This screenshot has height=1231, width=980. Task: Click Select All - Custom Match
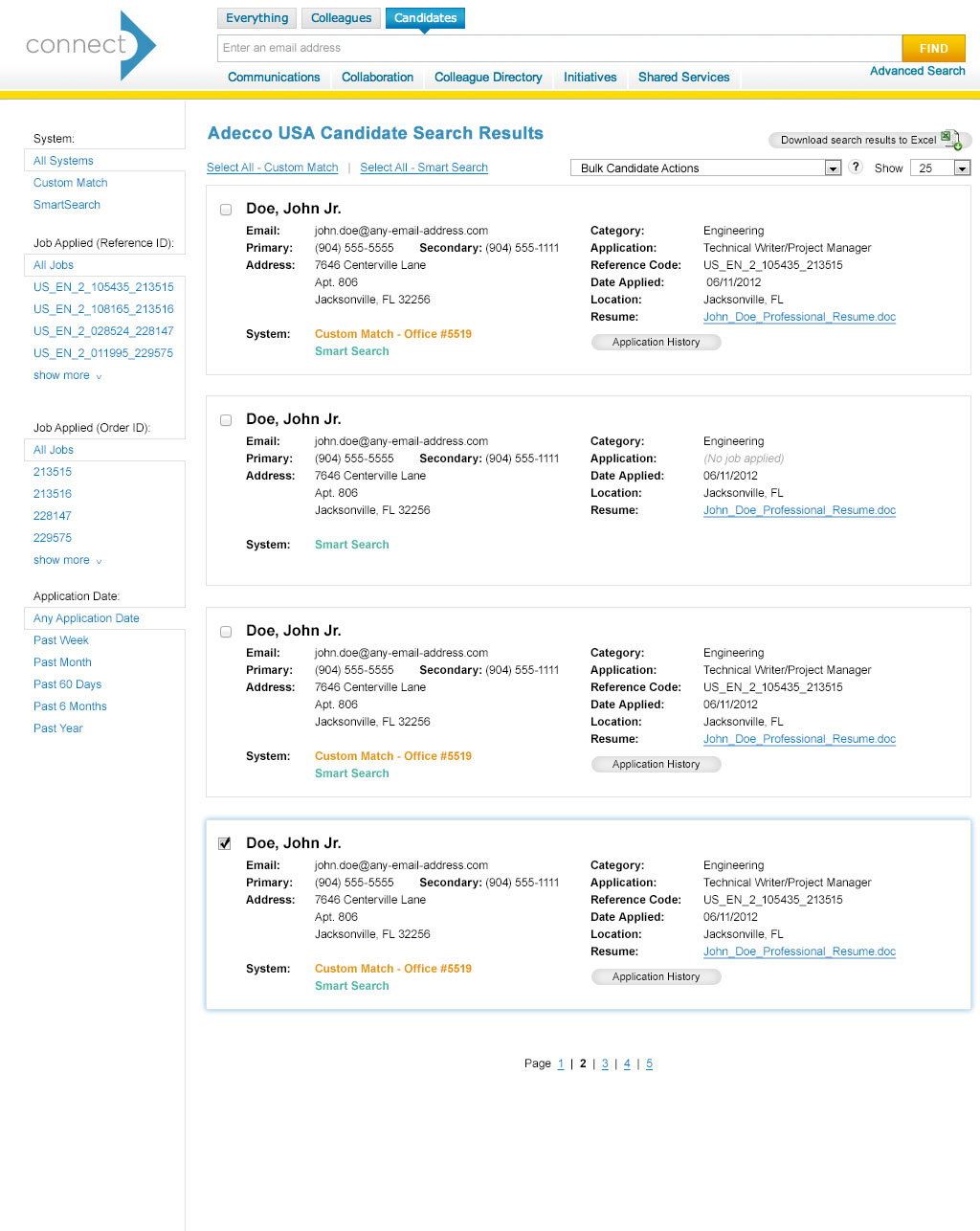273,168
